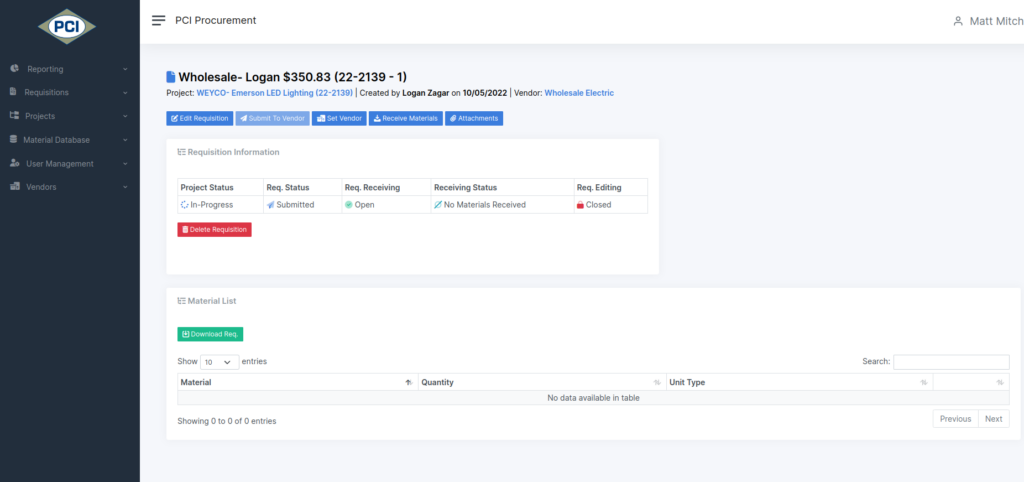1024x482 pixels.
Task: Sort table by Quantity column
Action: 540,382
